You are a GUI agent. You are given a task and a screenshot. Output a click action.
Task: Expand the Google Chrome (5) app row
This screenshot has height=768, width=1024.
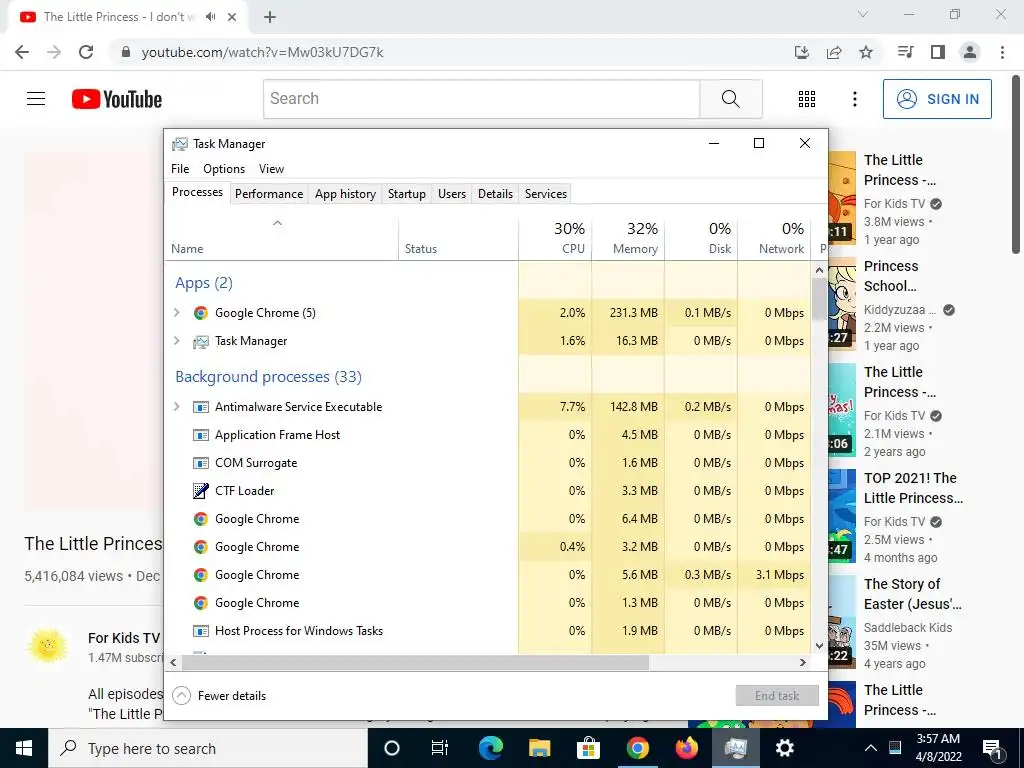pos(176,313)
